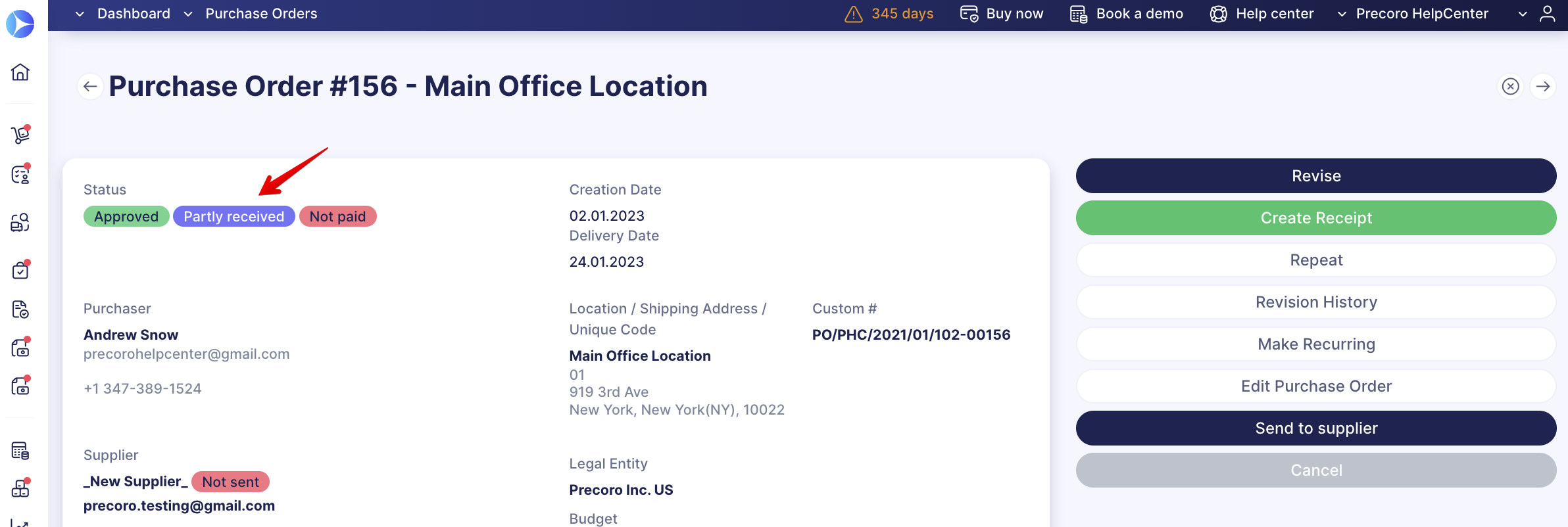Image resolution: width=1568 pixels, height=527 pixels.
Task: Open Revision History
Action: click(x=1316, y=302)
